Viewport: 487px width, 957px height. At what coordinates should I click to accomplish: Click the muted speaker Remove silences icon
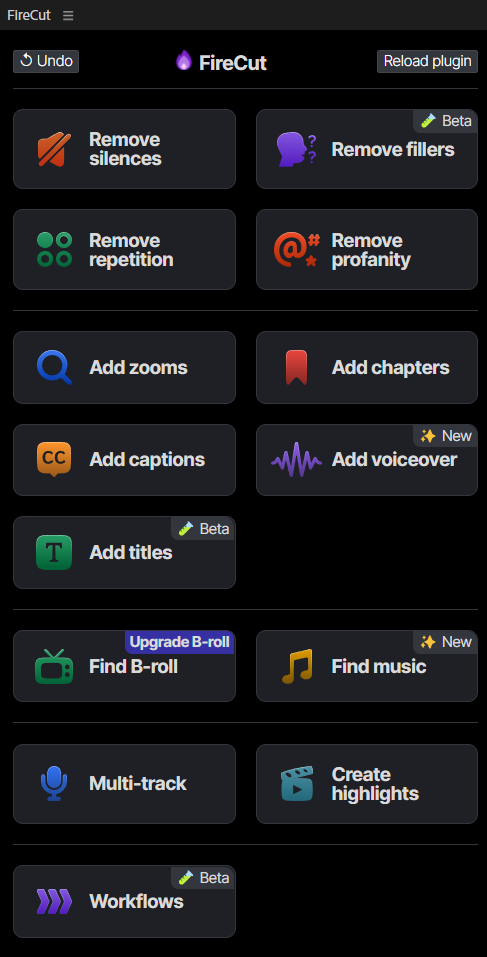(54, 149)
